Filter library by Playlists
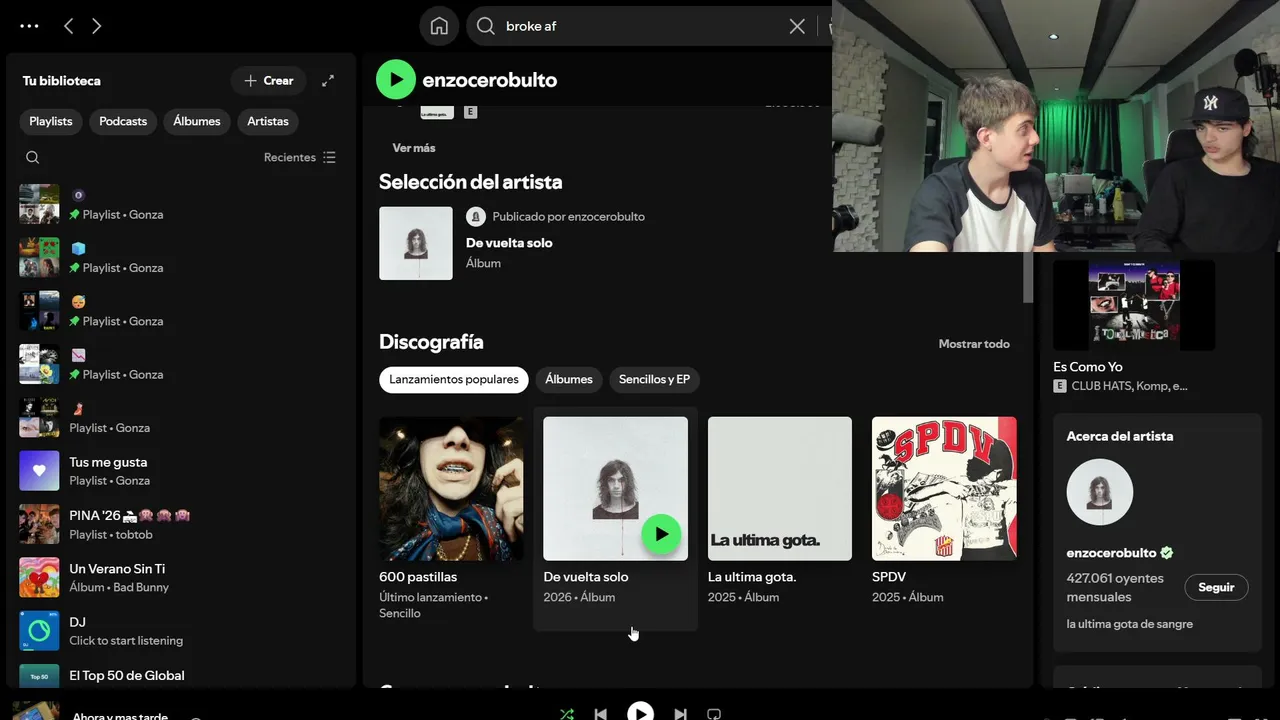1280x720 pixels. click(51, 122)
